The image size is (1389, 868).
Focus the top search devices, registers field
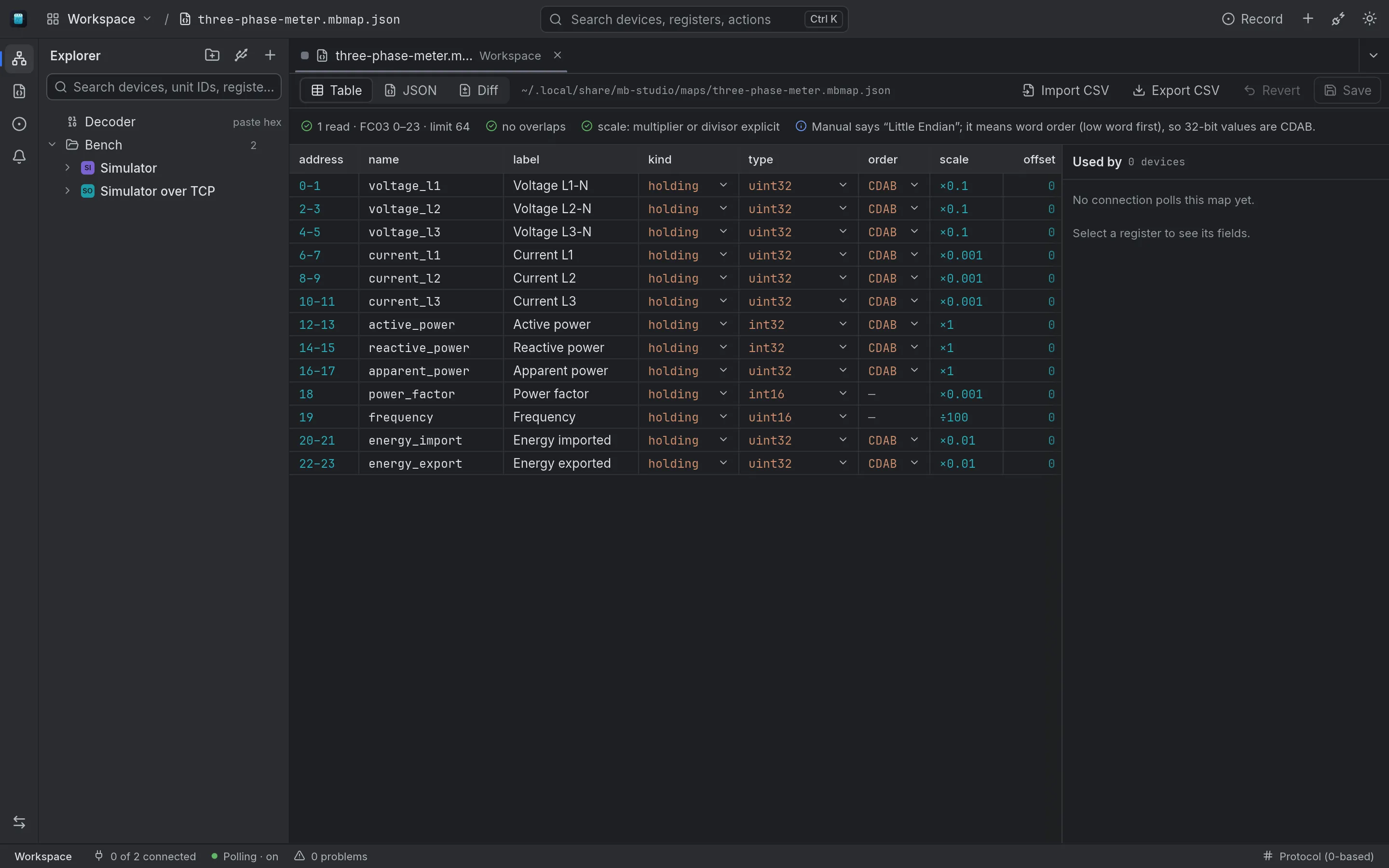(x=694, y=19)
